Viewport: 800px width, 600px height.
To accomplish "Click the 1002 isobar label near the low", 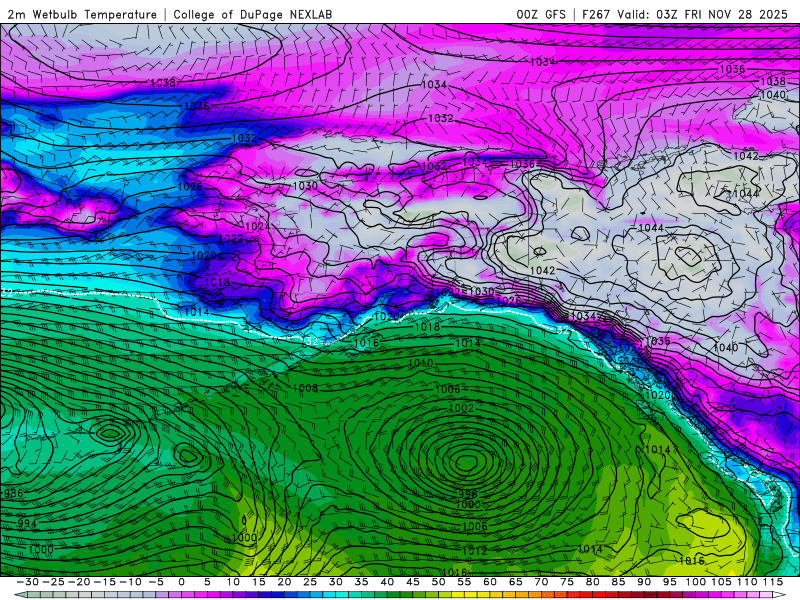I will point(461,408).
